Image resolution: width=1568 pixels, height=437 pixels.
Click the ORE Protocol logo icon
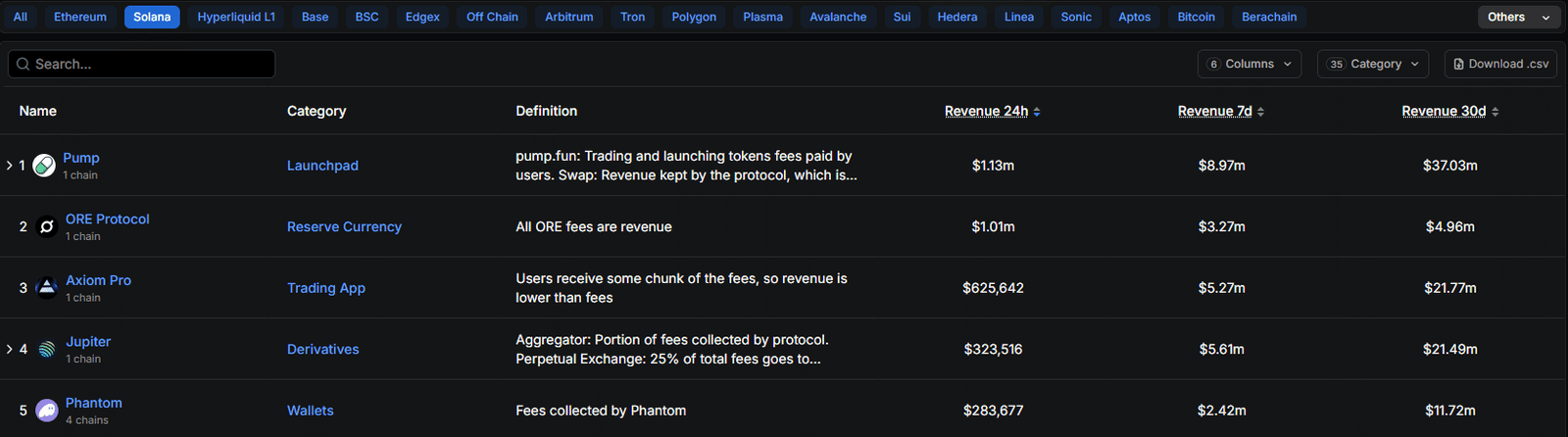click(46, 226)
